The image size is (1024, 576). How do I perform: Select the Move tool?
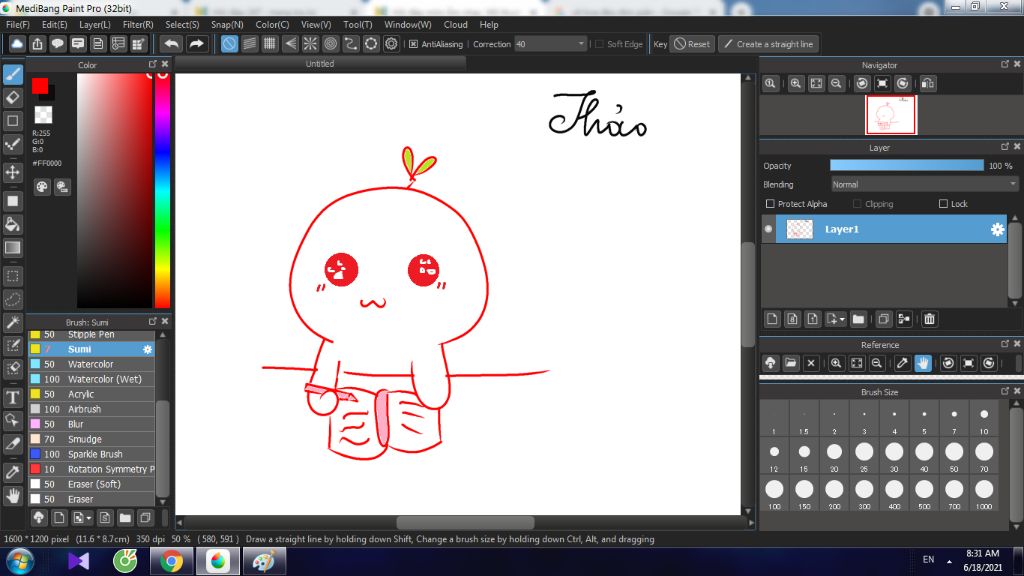pyautogui.click(x=13, y=172)
